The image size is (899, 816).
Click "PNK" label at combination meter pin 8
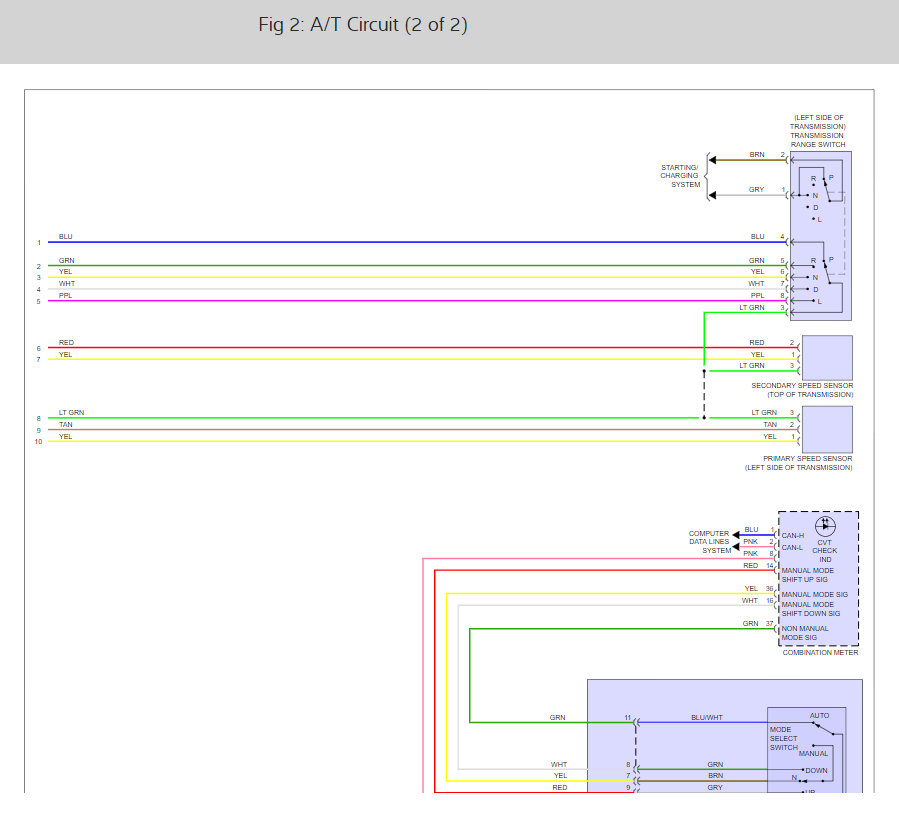tap(751, 553)
